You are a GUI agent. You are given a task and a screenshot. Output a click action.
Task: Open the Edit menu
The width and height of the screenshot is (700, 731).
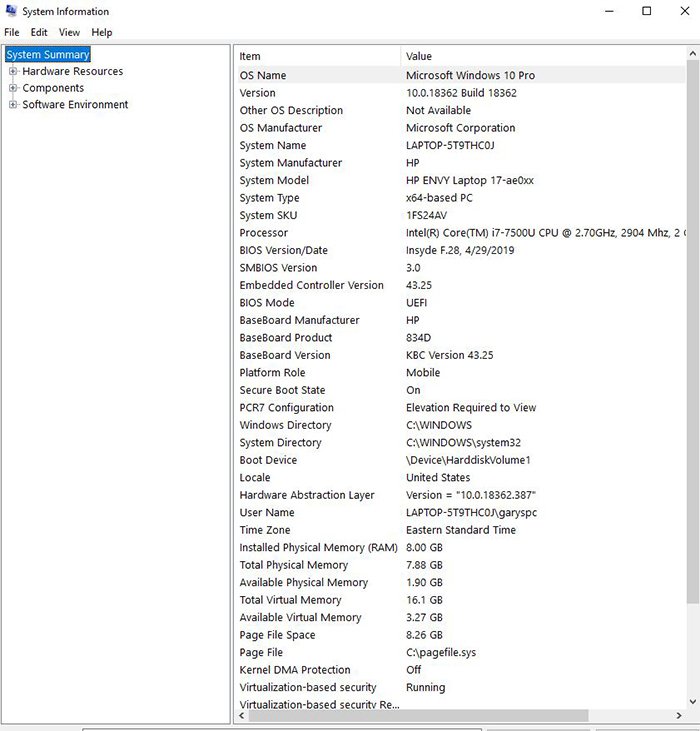pos(39,33)
